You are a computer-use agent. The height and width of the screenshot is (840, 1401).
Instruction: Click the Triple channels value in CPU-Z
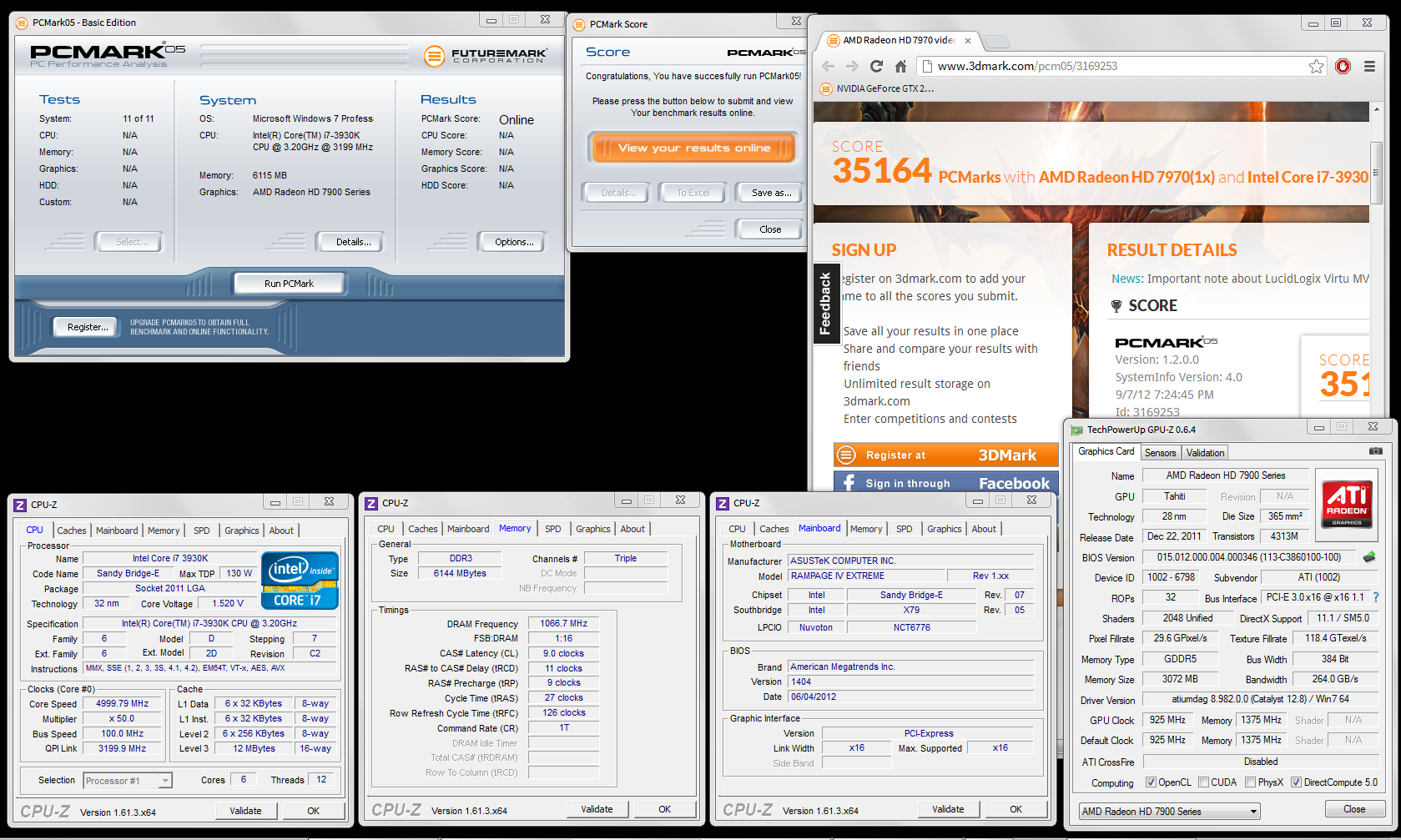click(625, 558)
